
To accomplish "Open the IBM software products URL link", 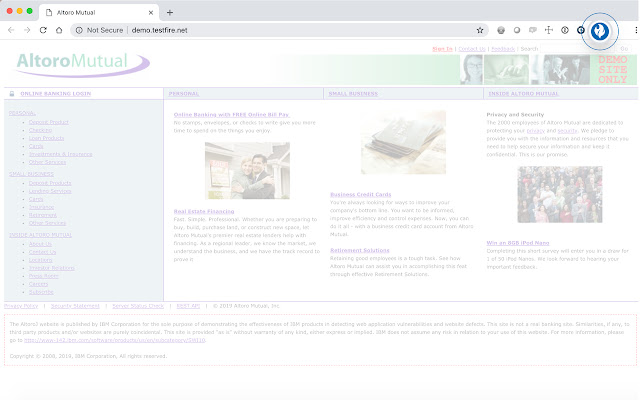I will click(115, 340).
